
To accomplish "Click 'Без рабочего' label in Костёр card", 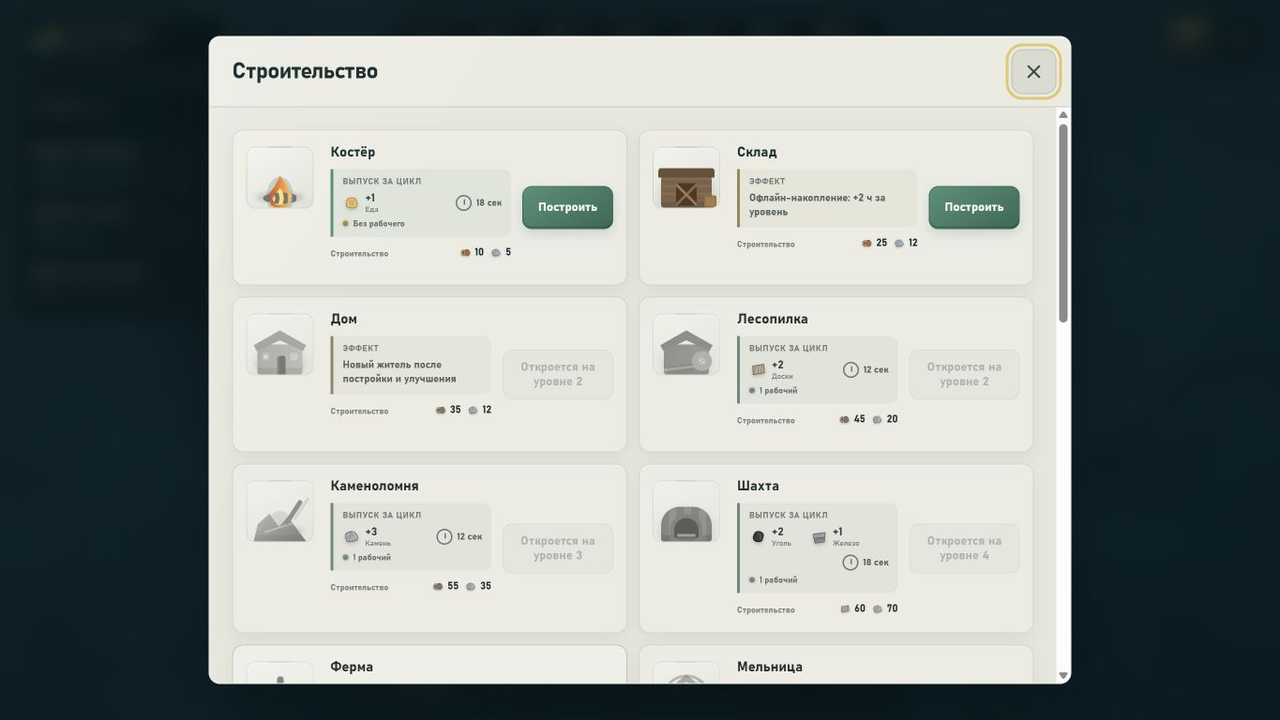I will click(378, 224).
